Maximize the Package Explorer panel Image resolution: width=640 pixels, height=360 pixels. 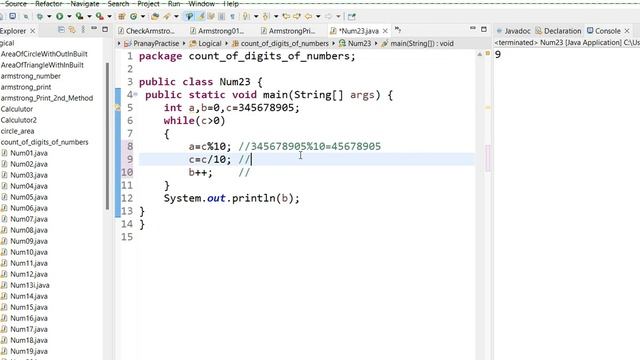[105, 29]
